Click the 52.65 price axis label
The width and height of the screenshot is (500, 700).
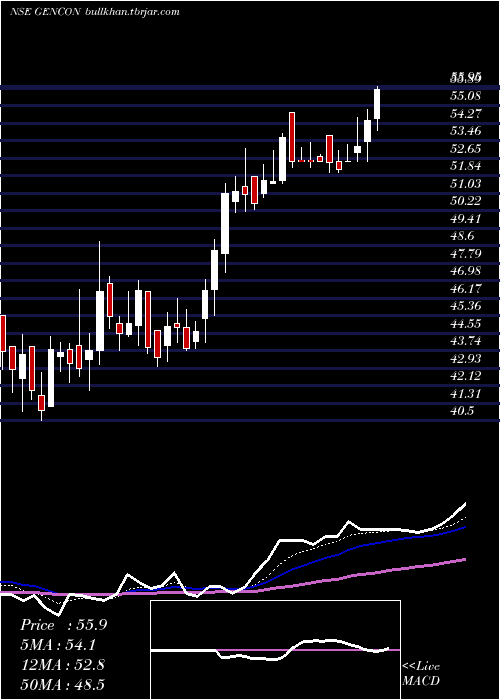(465, 148)
